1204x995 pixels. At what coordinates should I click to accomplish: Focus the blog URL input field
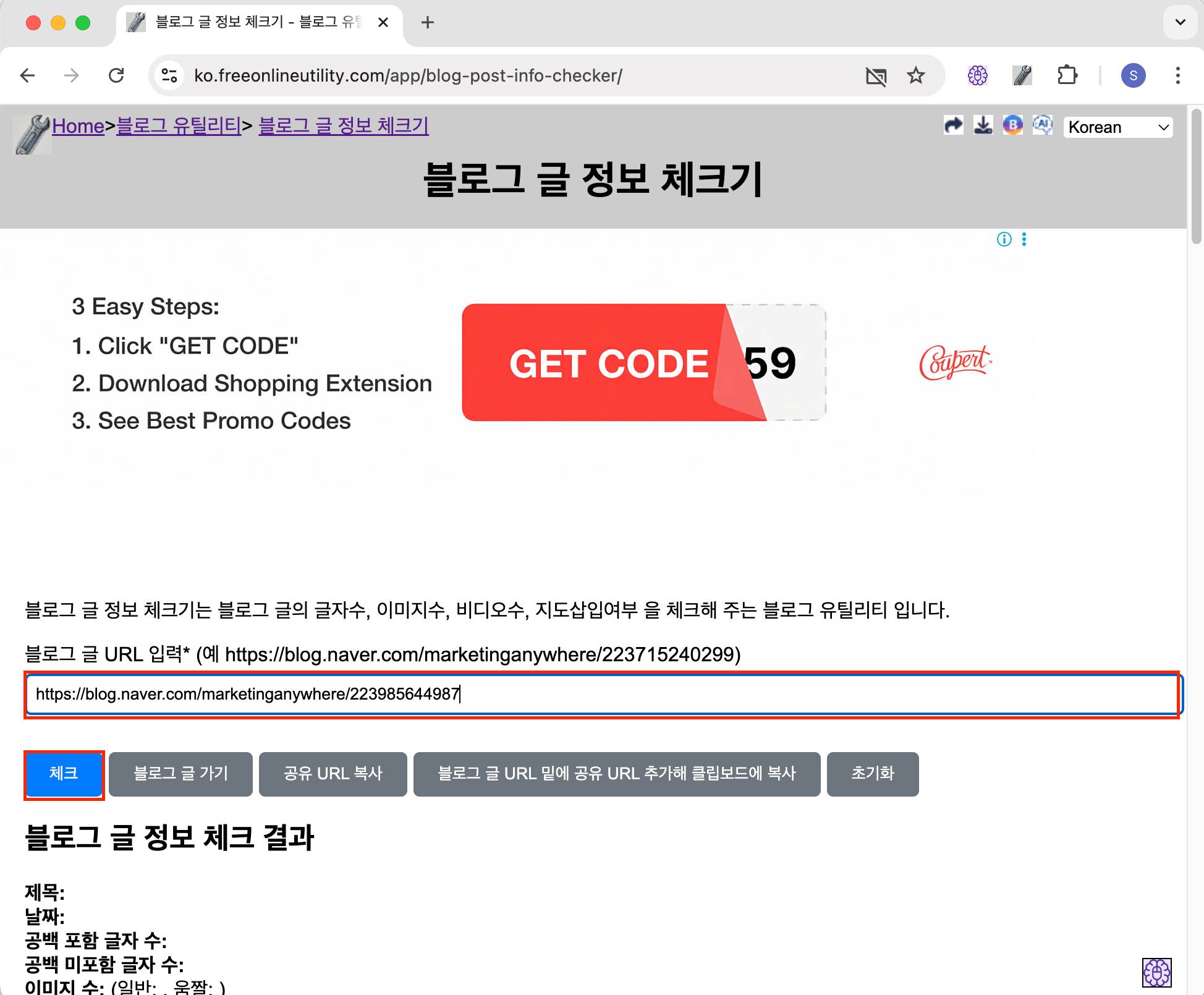(603, 695)
